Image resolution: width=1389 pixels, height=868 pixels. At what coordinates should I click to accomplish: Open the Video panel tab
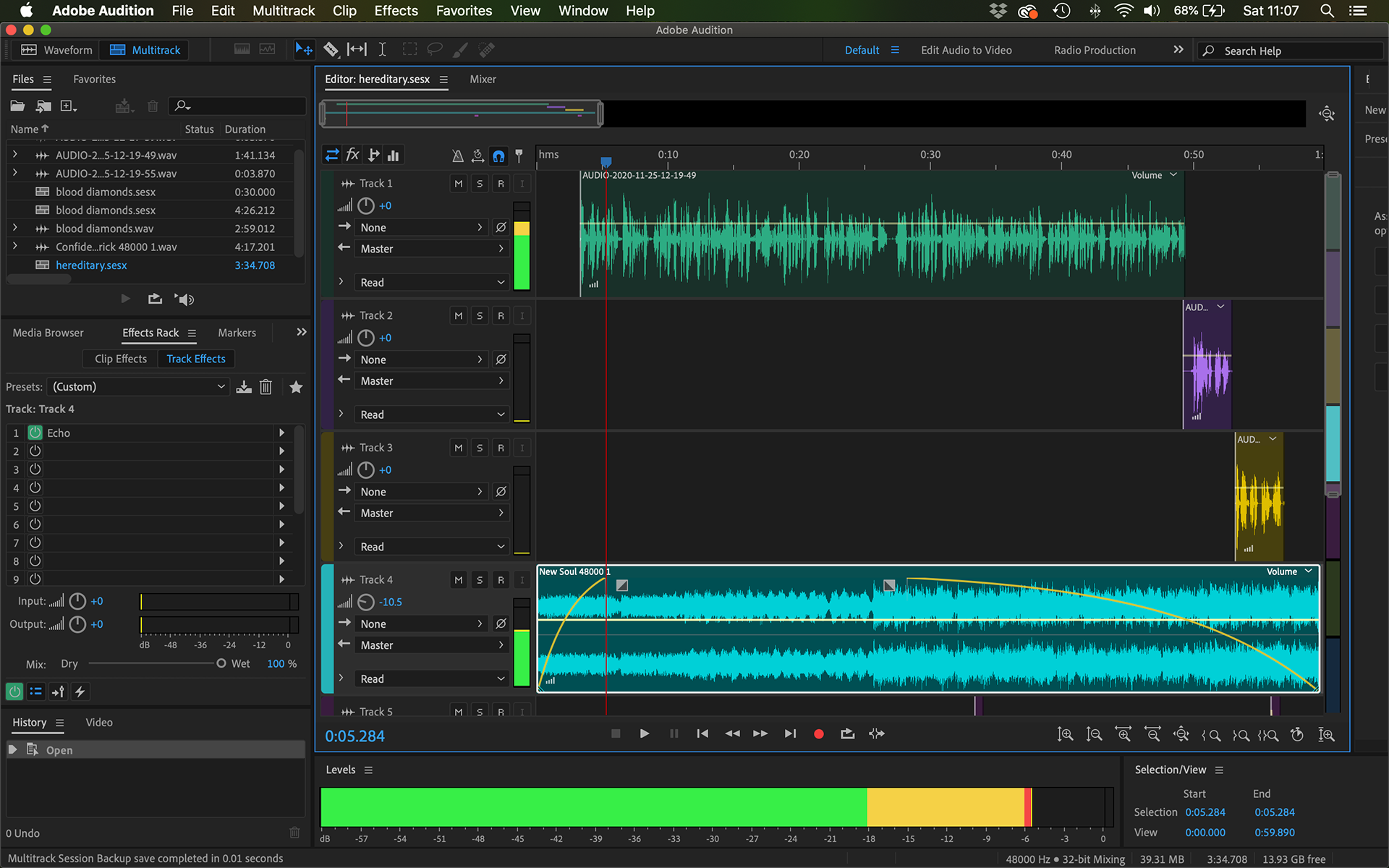[99, 723]
